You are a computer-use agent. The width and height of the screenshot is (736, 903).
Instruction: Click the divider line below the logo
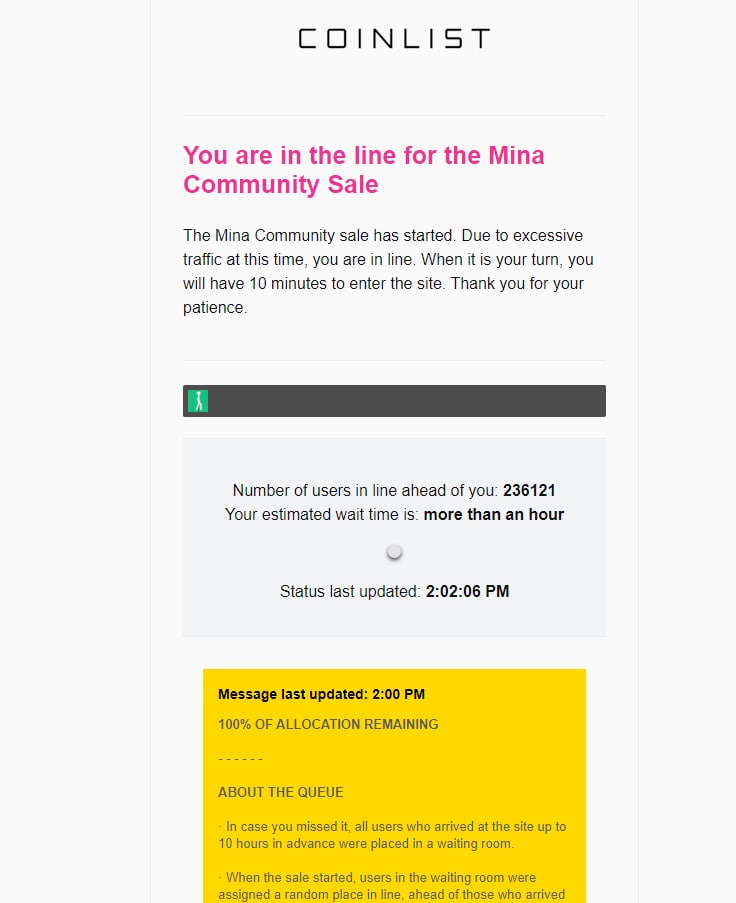(394, 115)
